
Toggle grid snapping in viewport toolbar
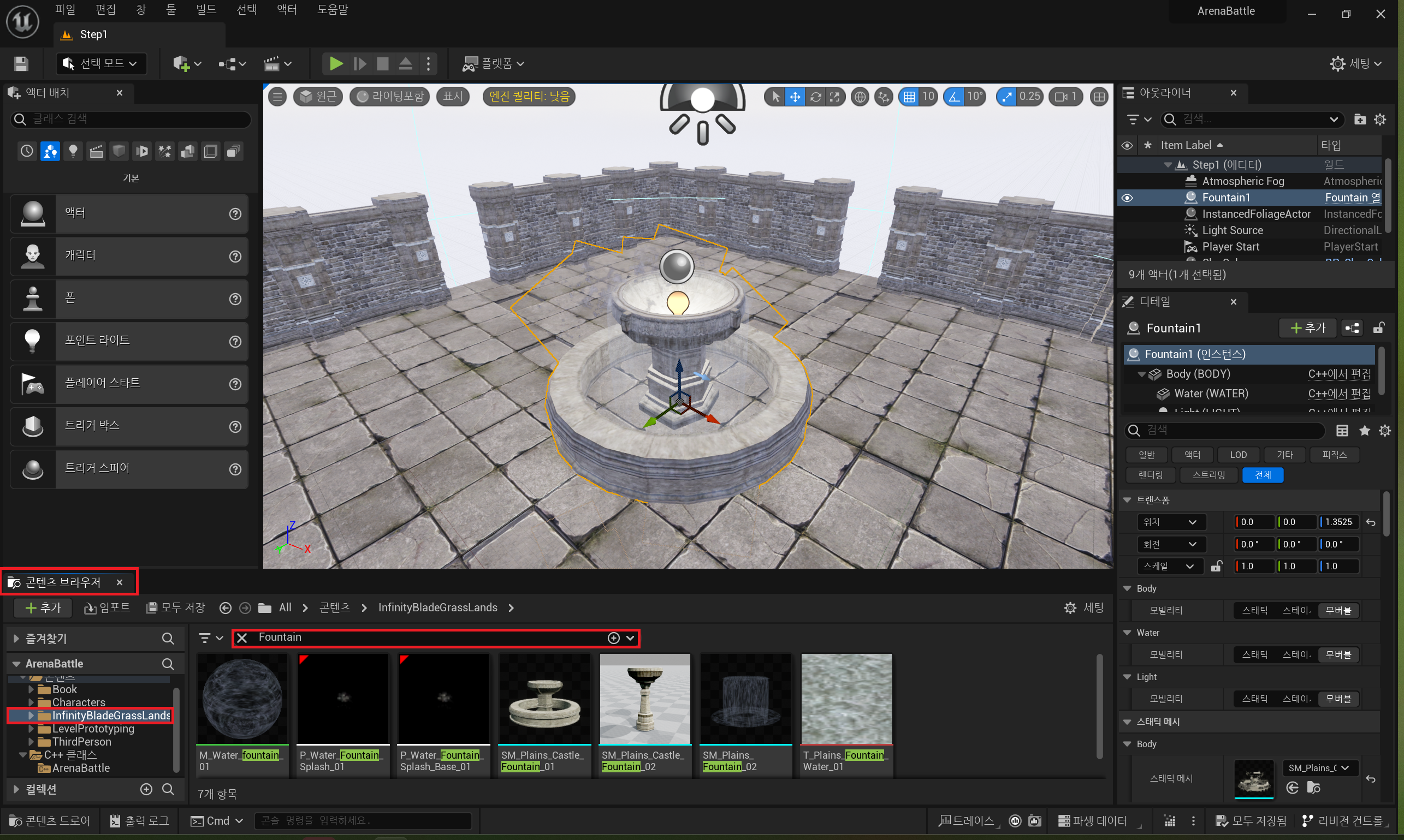coord(909,97)
